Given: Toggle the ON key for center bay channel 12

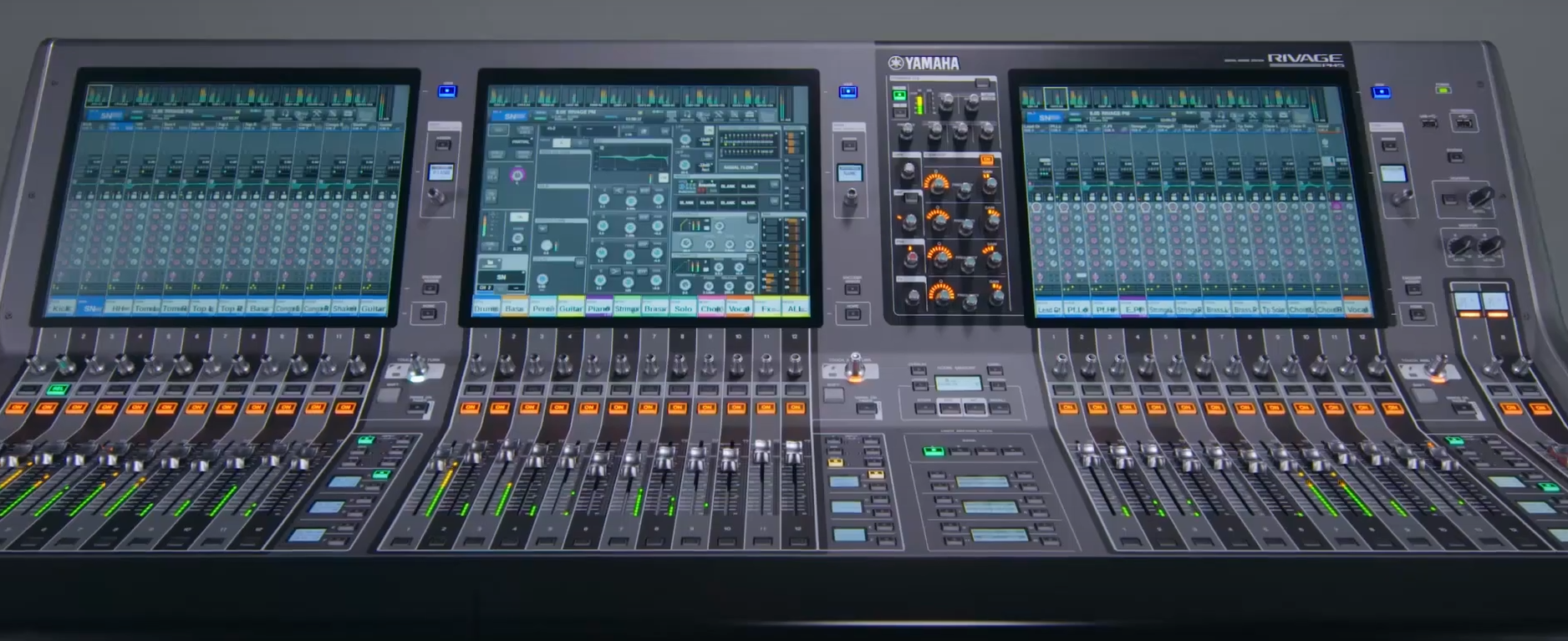Looking at the screenshot, I should 795,408.
